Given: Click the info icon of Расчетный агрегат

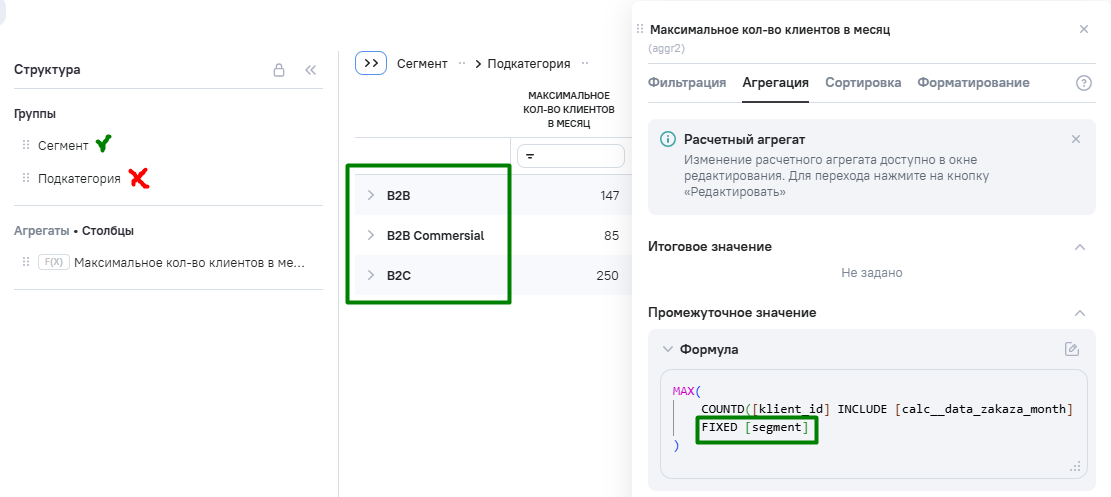Looking at the screenshot, I should tap(667, 139).
